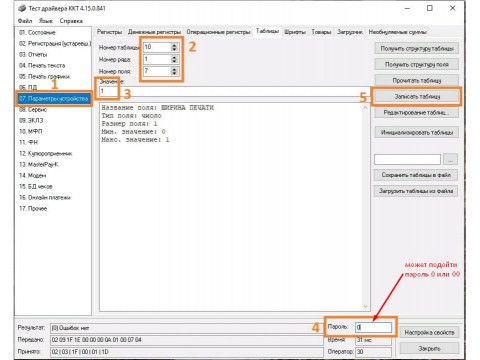Open Настройка свойств dialog
Screen dimensions: 480x360
click(429, 332)
